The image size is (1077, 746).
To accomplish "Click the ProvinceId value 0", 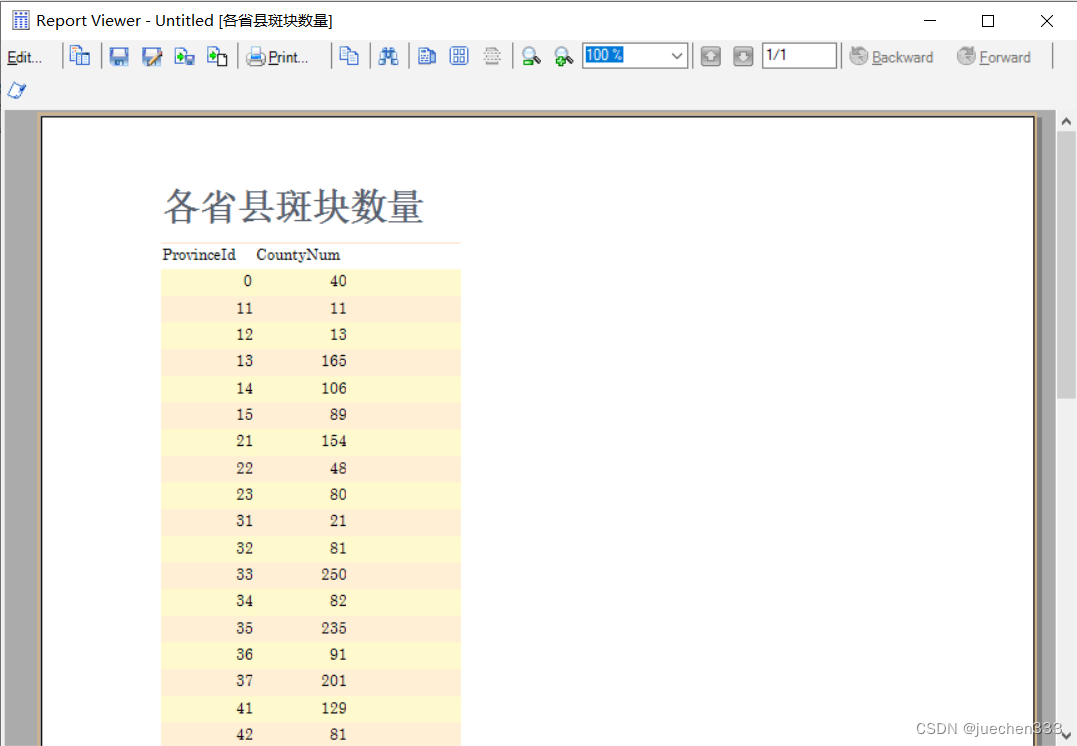I will pyautogui.click(x=247, y=281).
